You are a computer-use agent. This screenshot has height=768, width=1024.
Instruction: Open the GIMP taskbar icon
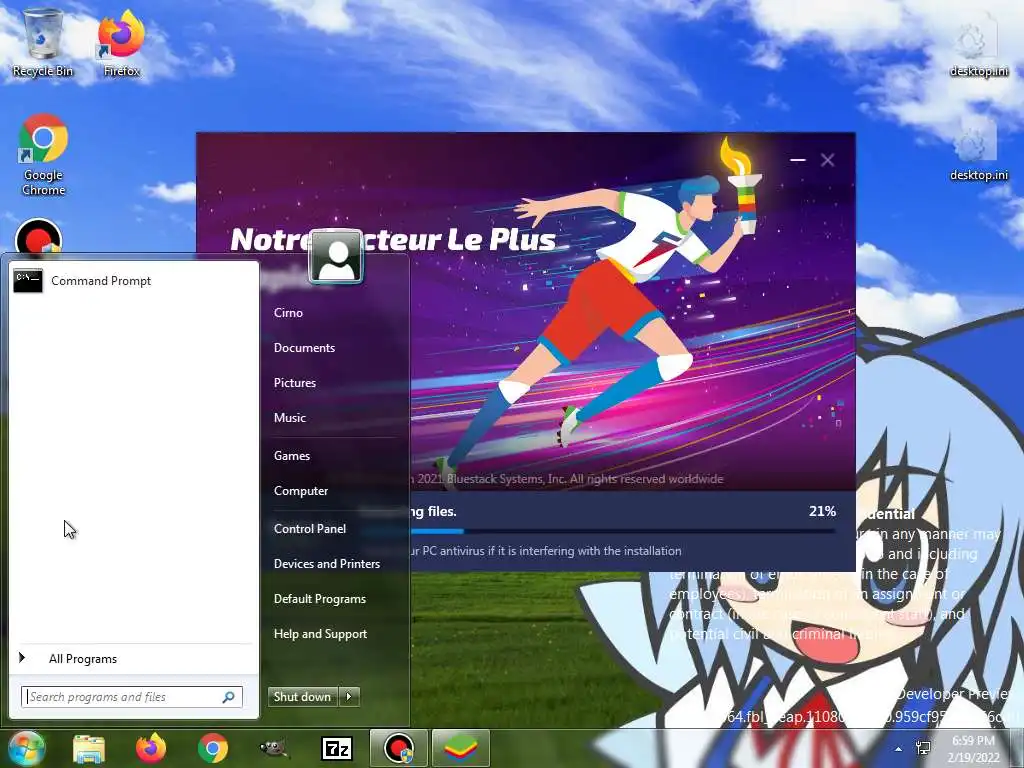tap(274, 748)
